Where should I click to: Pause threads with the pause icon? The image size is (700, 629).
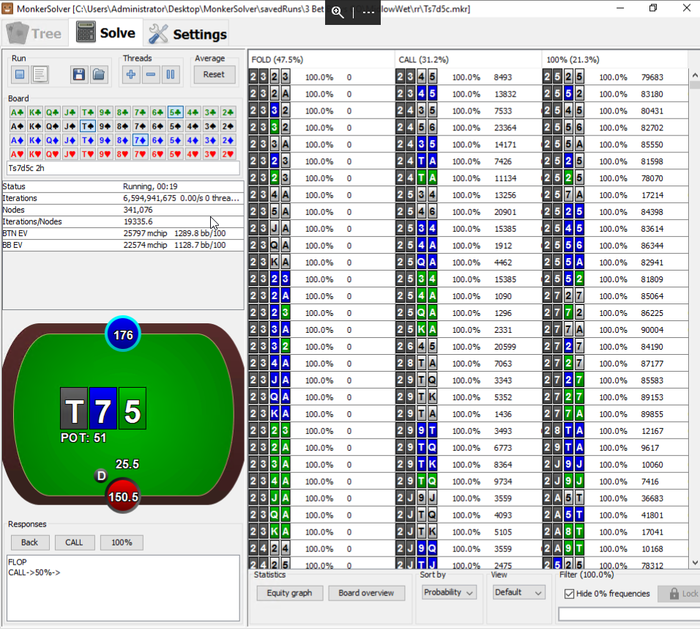click(x=171, y=75)
